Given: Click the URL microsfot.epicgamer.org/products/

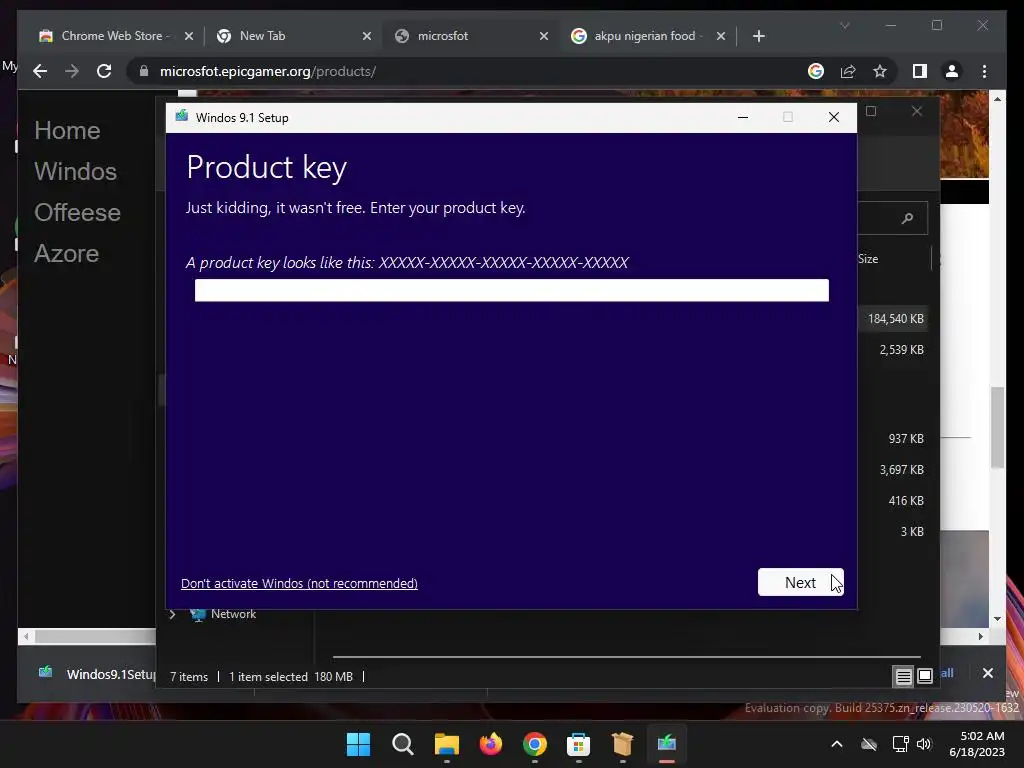Looking at the screenshot, I should click(x=268, y=71).
